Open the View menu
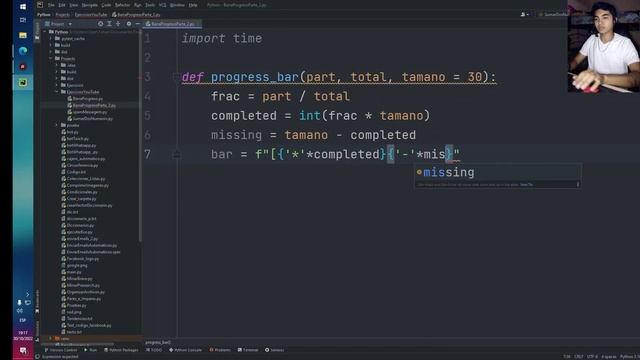 coord(73,5)
